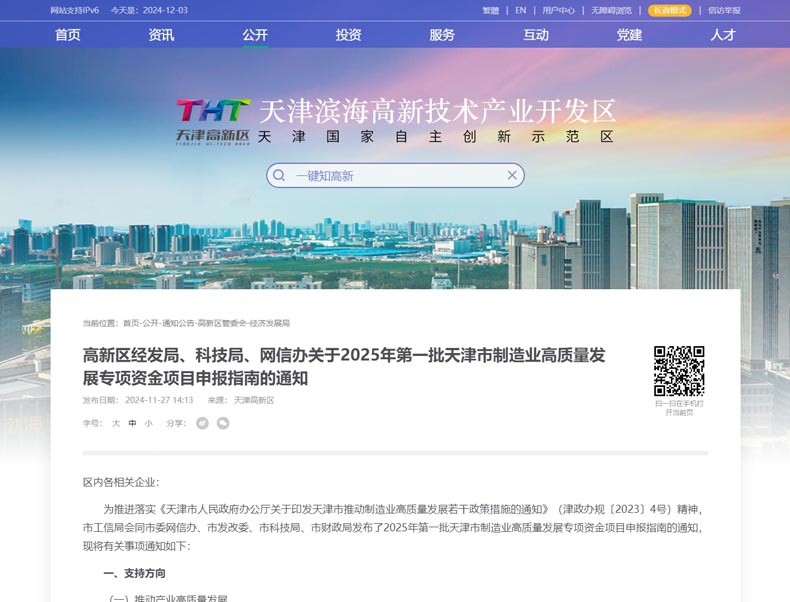This screenshot has width=790, height=602.
Task: Switch to 繁體 traditional Chinese
Action: pyautogui.click(x=490, y=10)
